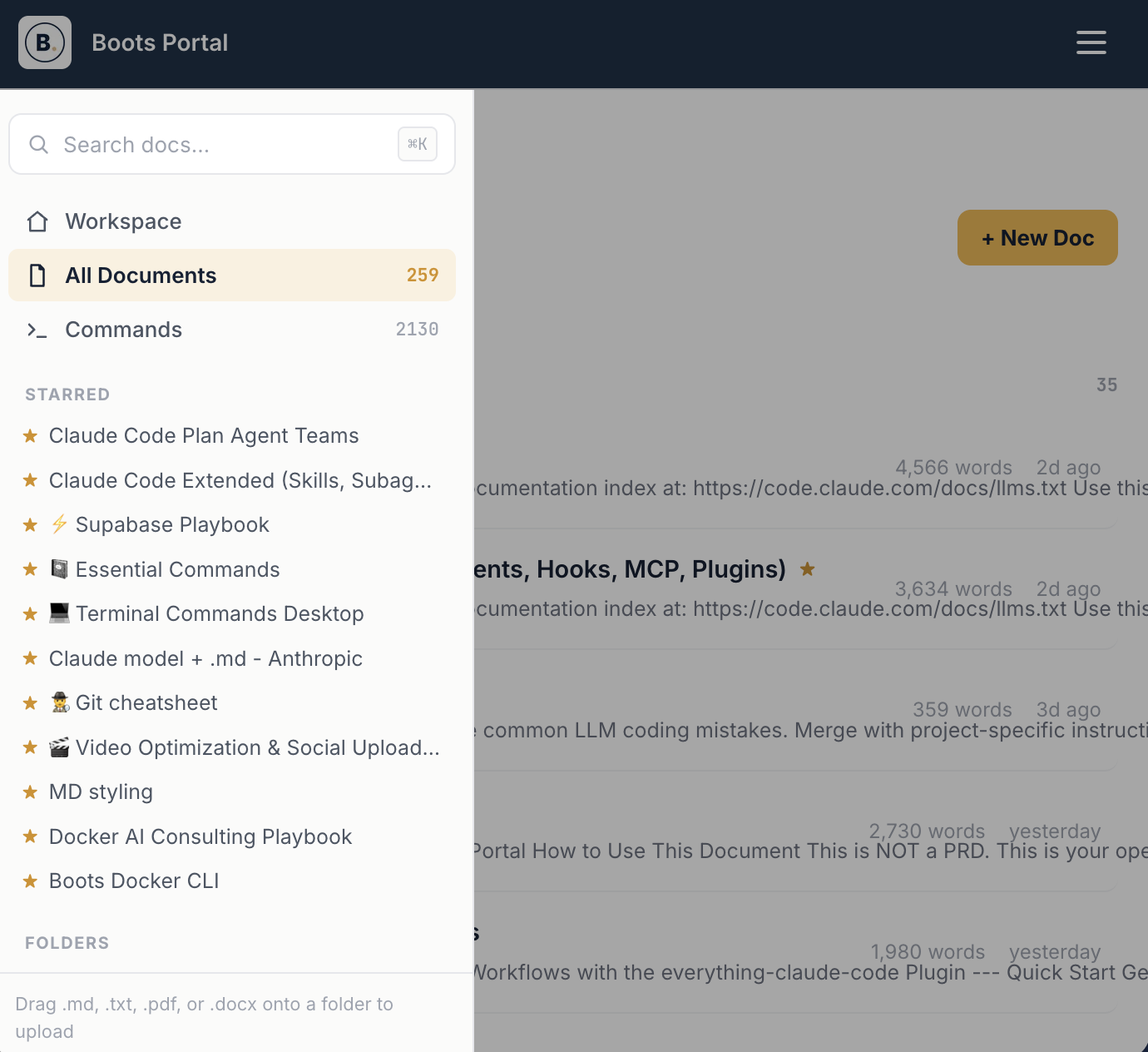Click the ⌘K shortcut badge
This screenshot has height=1052, width=1148.
tap(418, 145)
